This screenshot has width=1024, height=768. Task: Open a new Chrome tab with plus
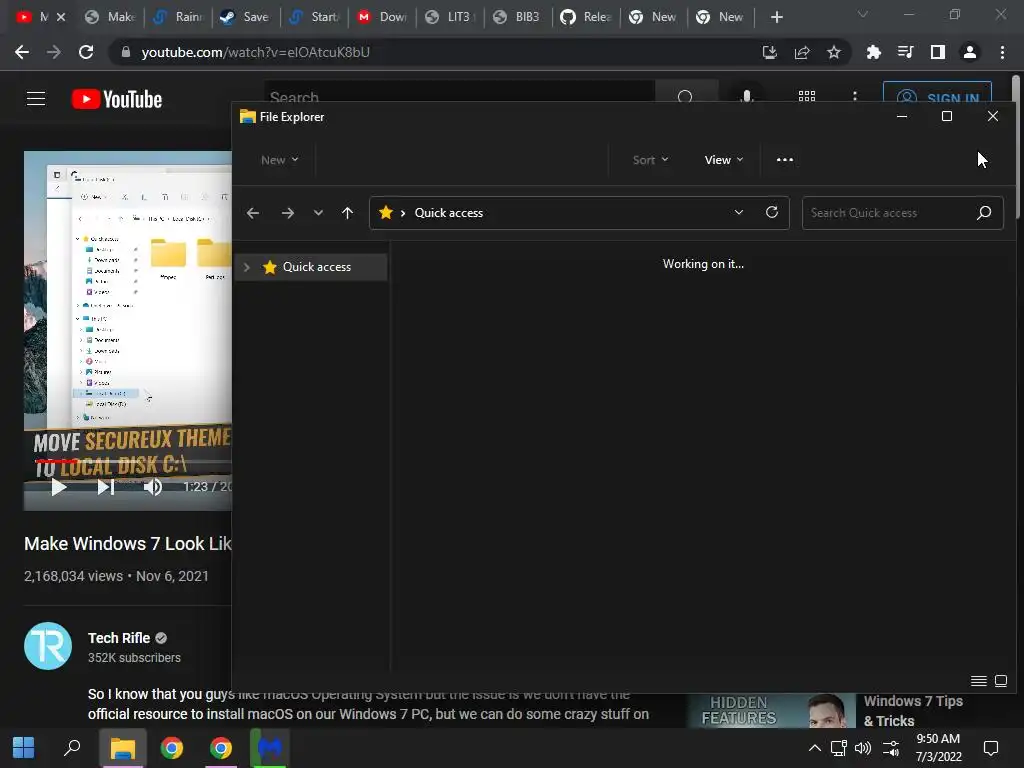[x=776, y=17]
